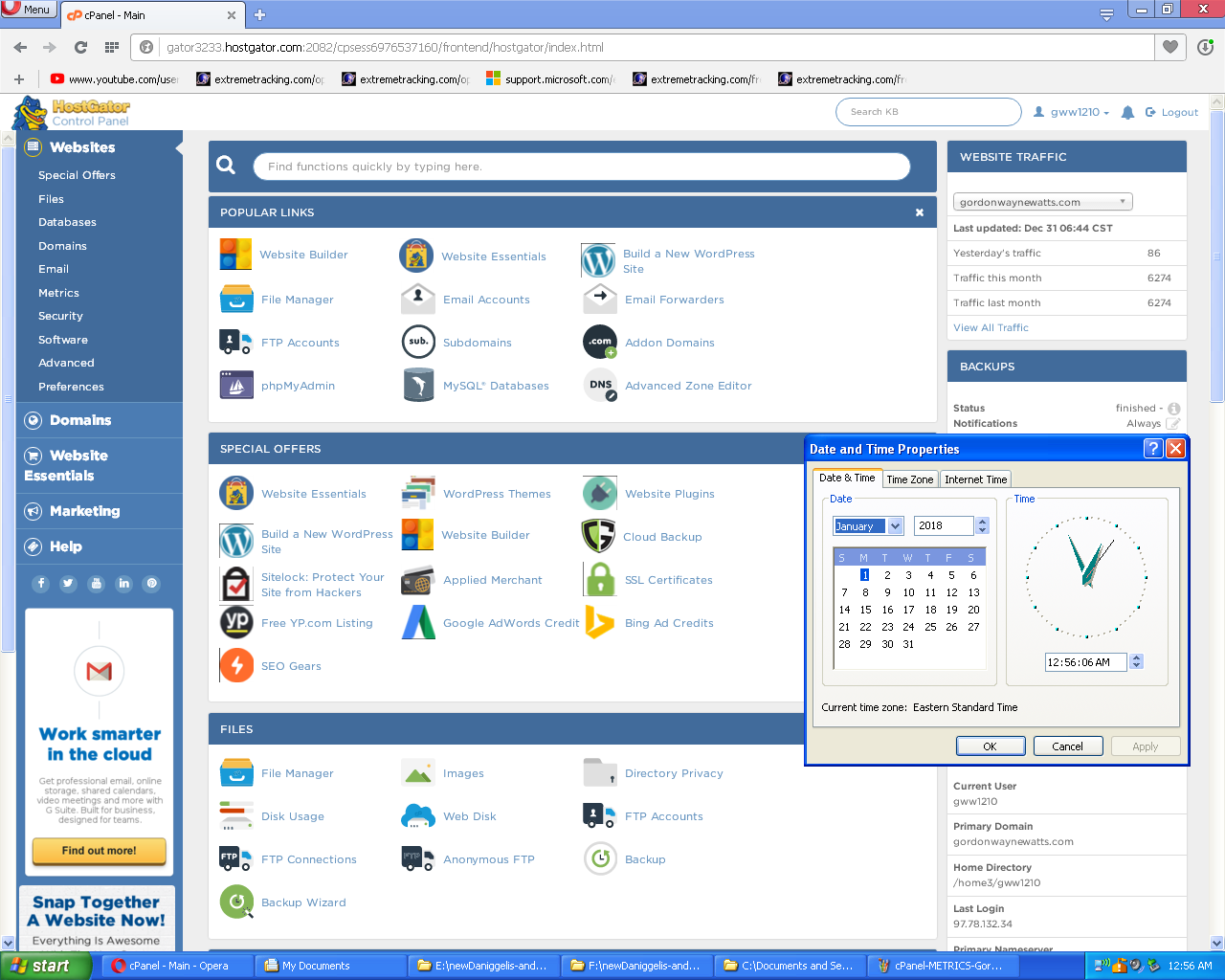The image size is (1225, 980).
Task: Click the function quick-search input field
Action: point(581,167)
